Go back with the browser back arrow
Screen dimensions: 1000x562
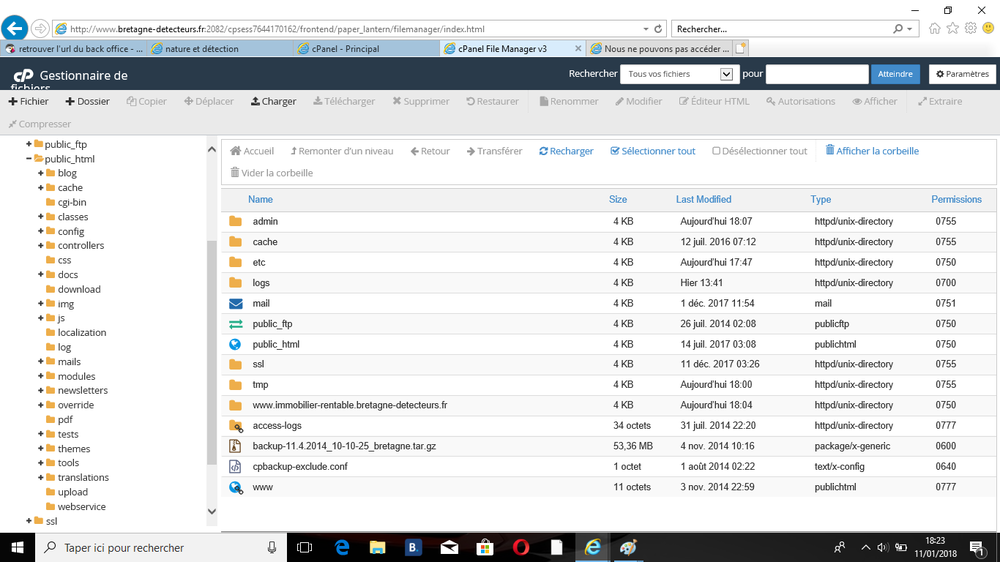point(14,29)
